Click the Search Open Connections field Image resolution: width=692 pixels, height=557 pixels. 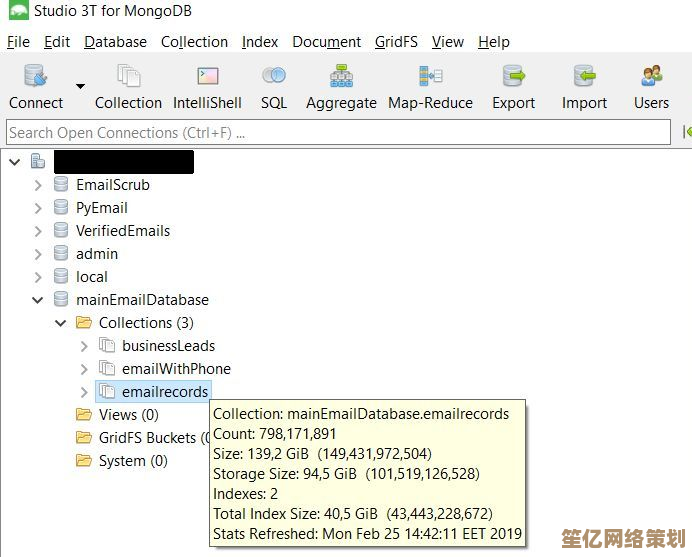tap(338, 132)
